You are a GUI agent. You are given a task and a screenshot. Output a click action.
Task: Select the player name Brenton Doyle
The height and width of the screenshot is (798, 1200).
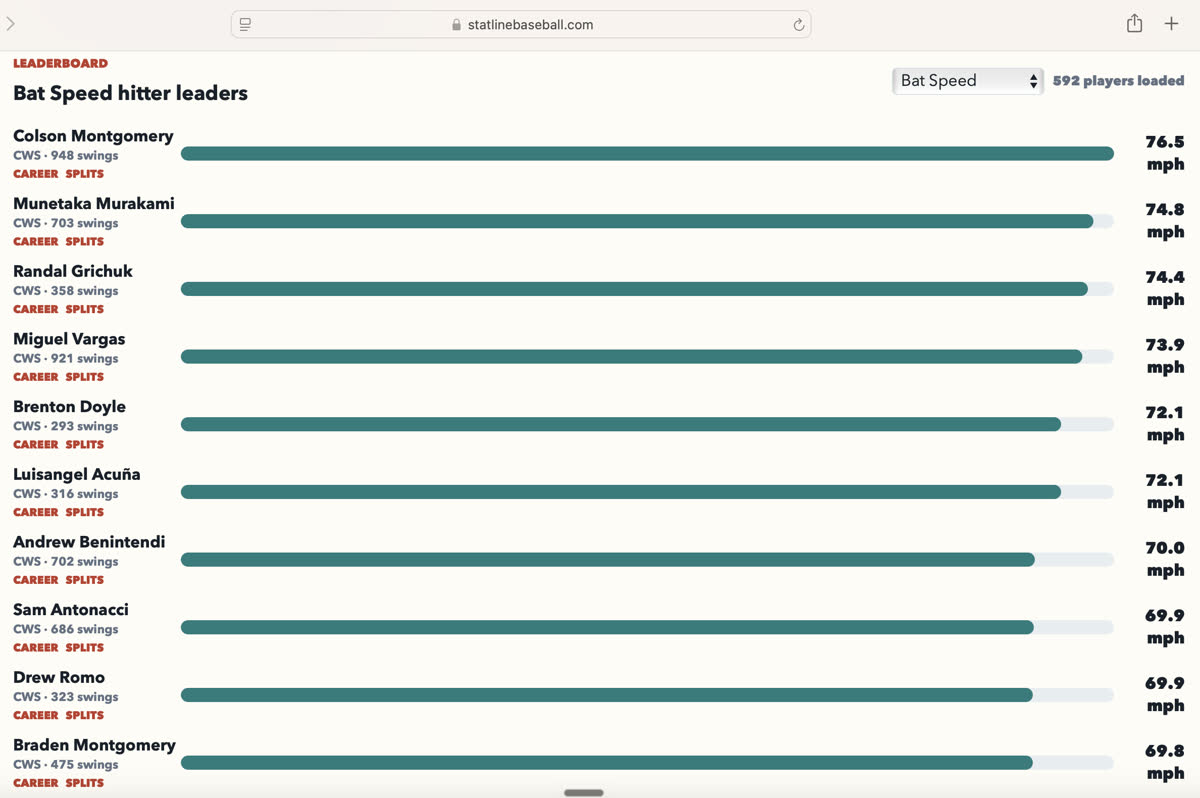(69, 407)
